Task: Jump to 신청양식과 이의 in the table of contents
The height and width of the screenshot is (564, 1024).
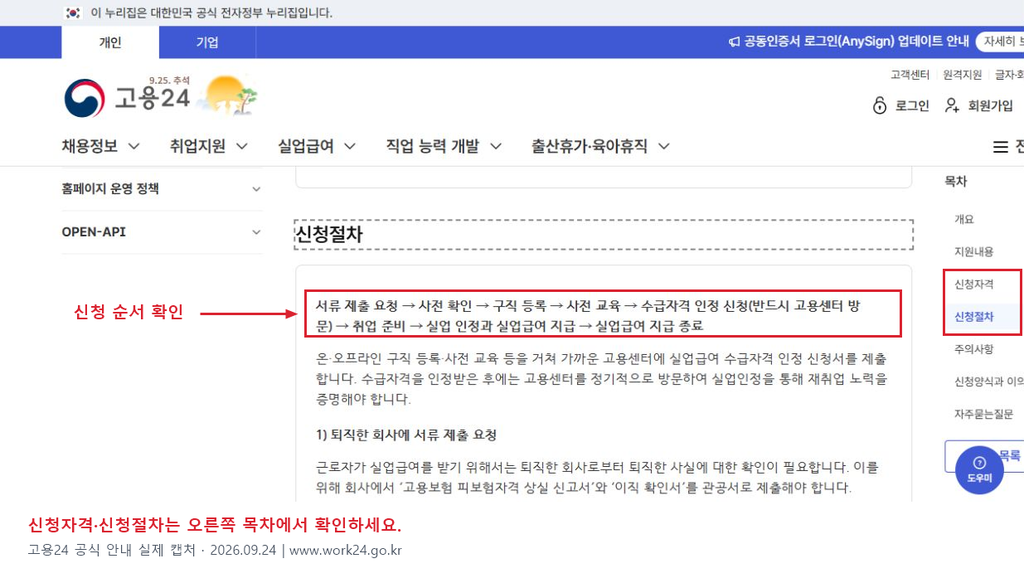Action: [989, 382]
